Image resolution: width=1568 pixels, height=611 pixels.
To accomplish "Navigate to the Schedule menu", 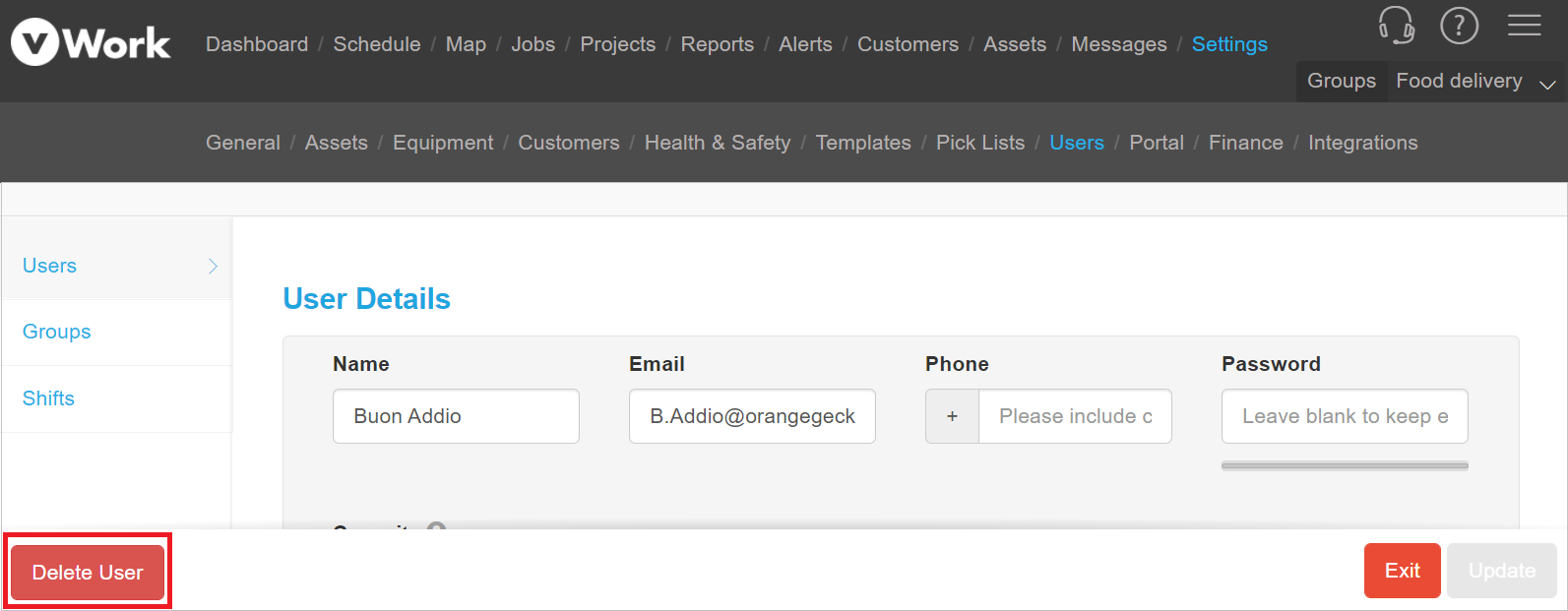I will coord(377,44).
